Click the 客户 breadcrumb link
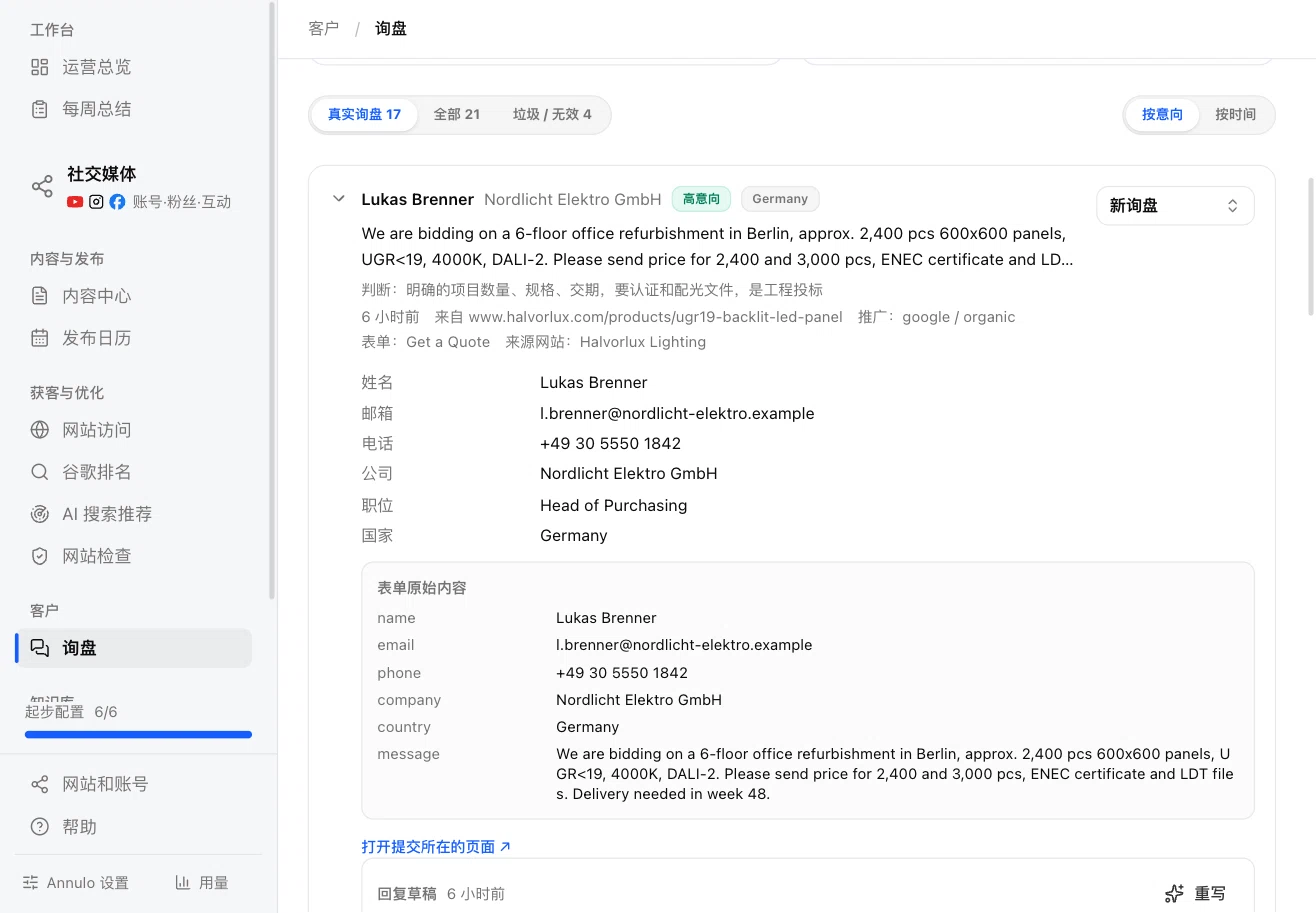Image resolution: width=1316 pixels, height=913 pixels. click(324, 28)
